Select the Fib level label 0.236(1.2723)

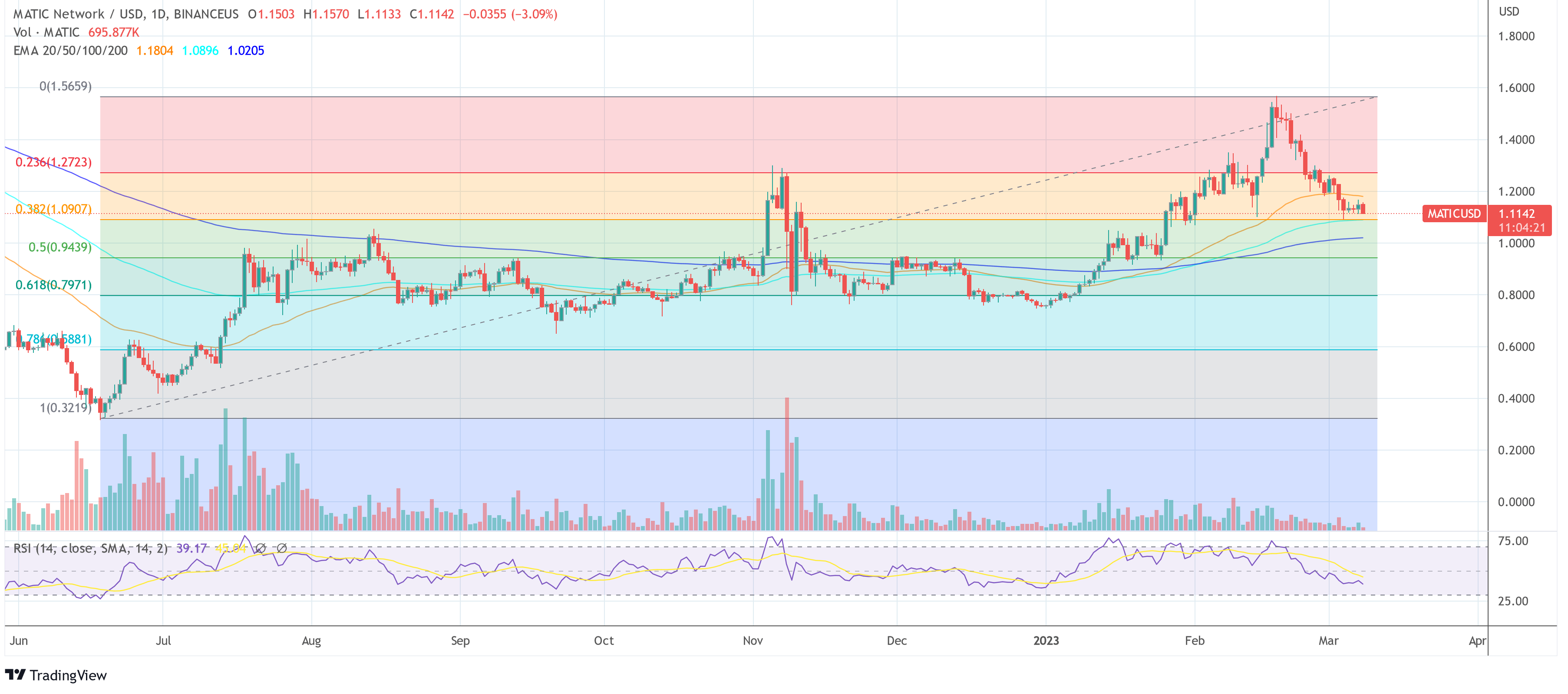coord(53,162)
